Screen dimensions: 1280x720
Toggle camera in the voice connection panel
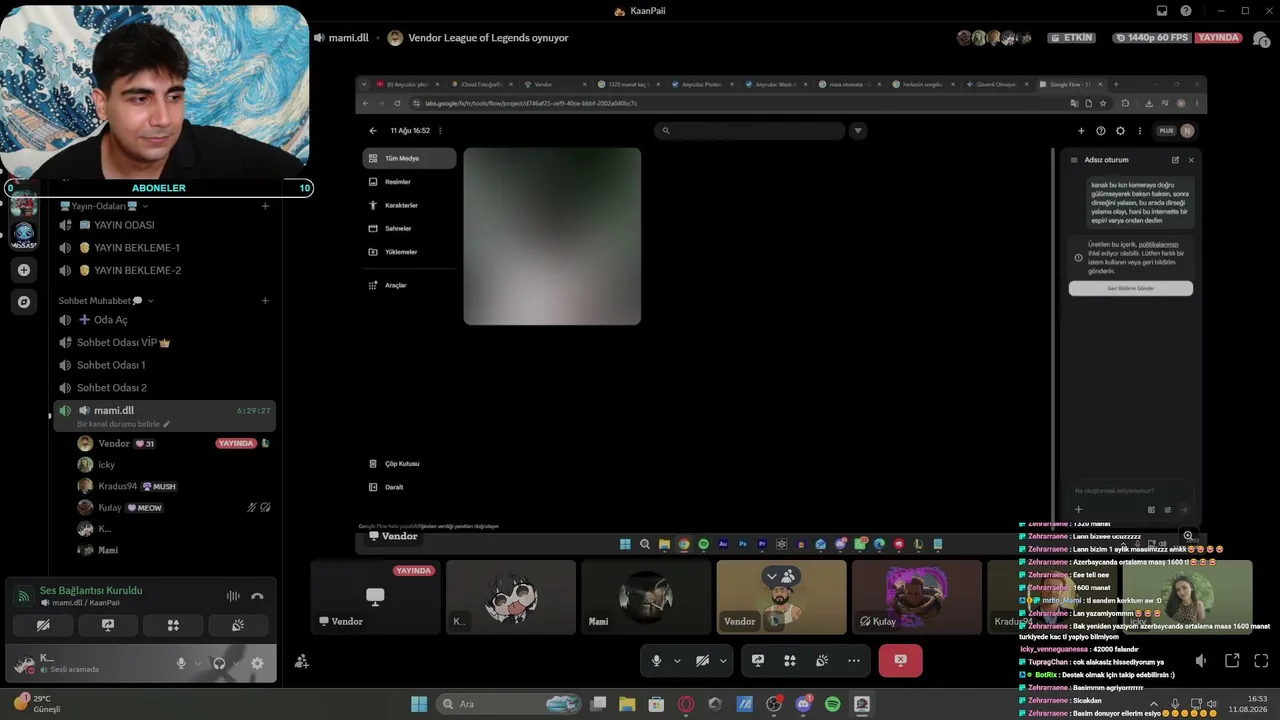point(43,625)
